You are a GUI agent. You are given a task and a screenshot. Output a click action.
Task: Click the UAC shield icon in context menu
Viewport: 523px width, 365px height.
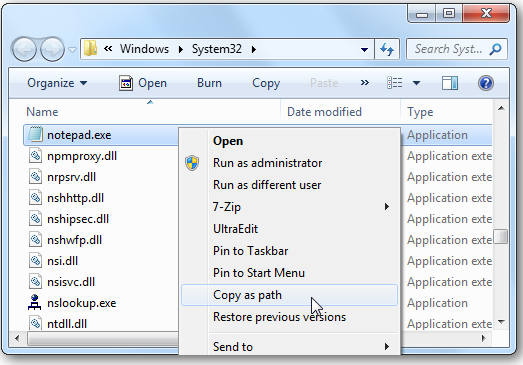[x=192, y=163]
